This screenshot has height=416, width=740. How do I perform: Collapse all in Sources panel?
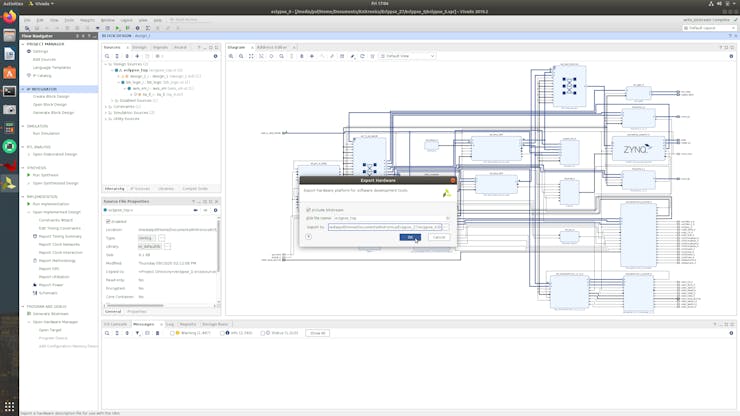[117, 56]
